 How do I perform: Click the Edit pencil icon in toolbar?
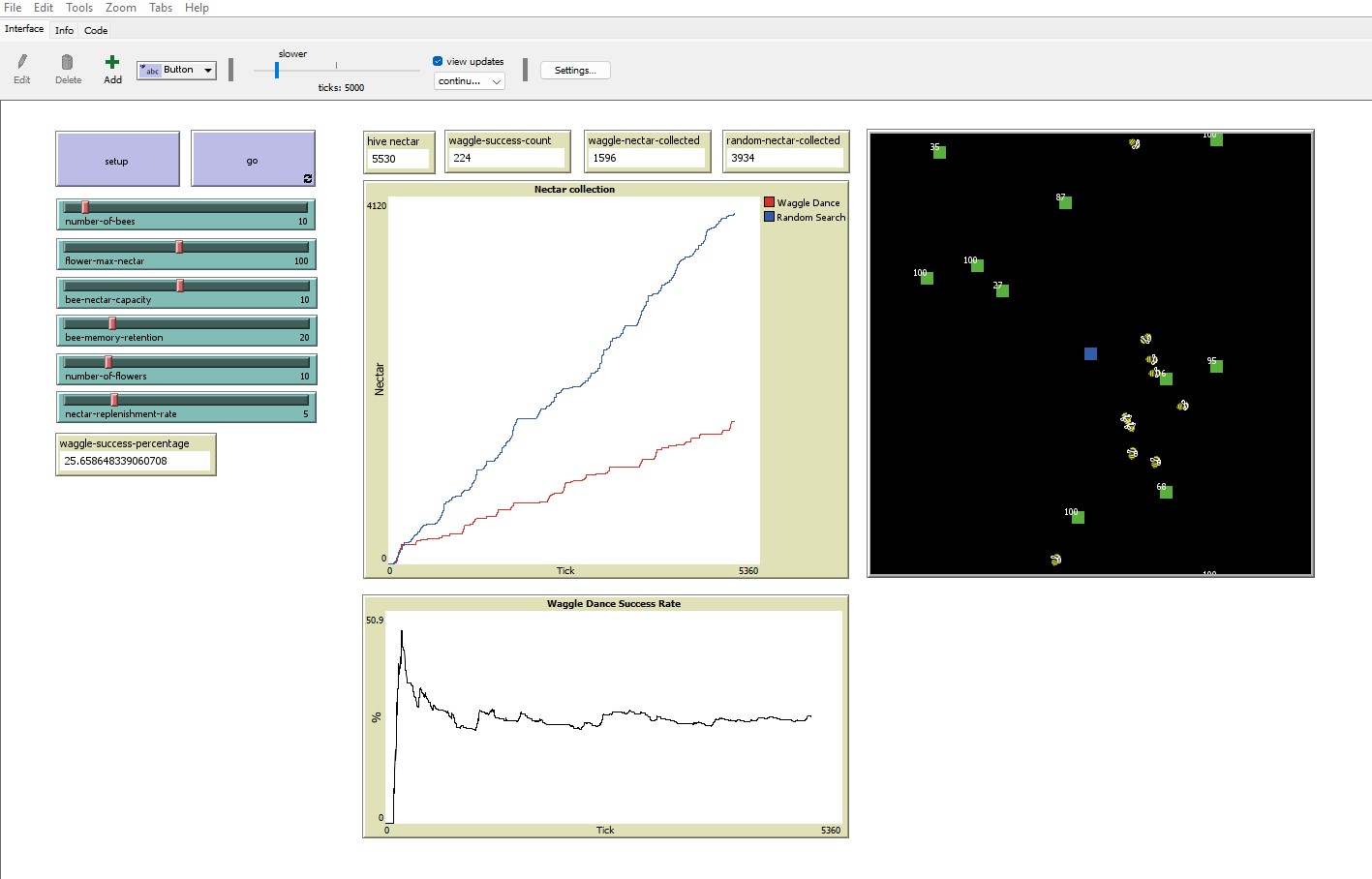click(21, 63)
